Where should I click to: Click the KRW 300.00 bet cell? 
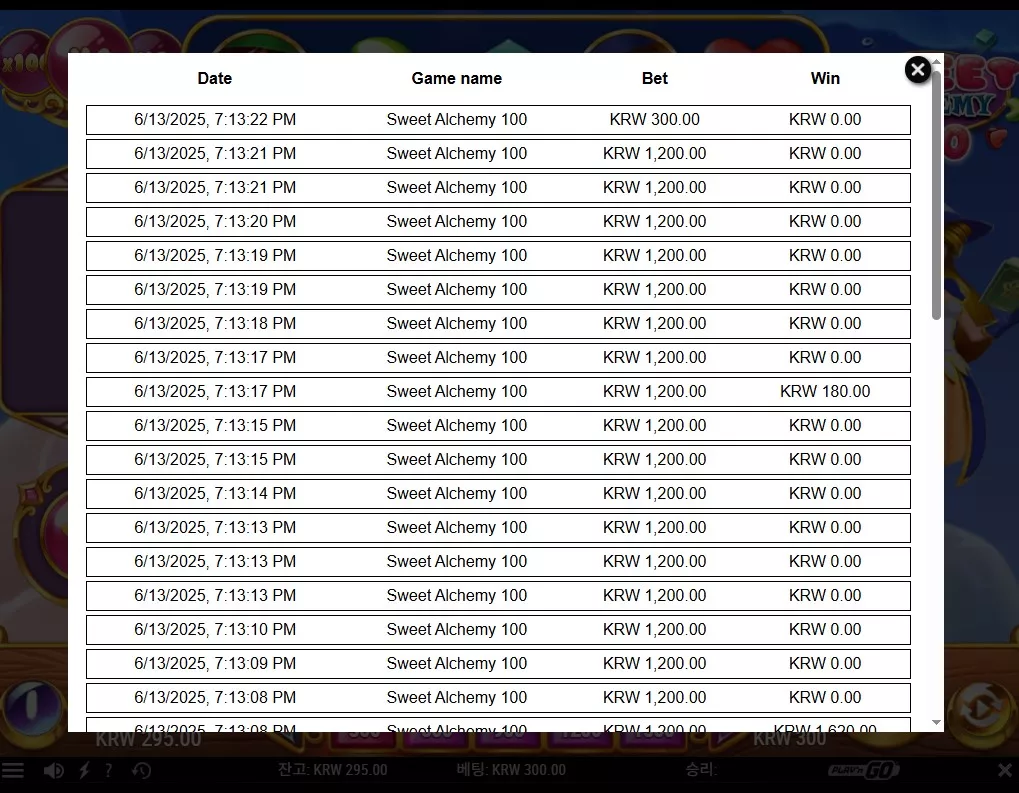[654, 120]
